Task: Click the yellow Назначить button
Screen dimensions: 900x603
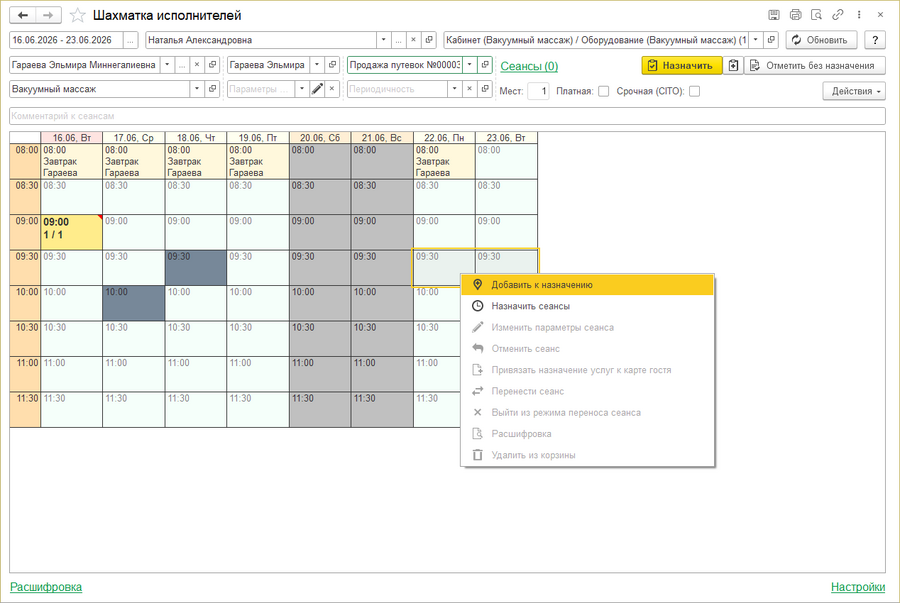Action: click(681, 65)
